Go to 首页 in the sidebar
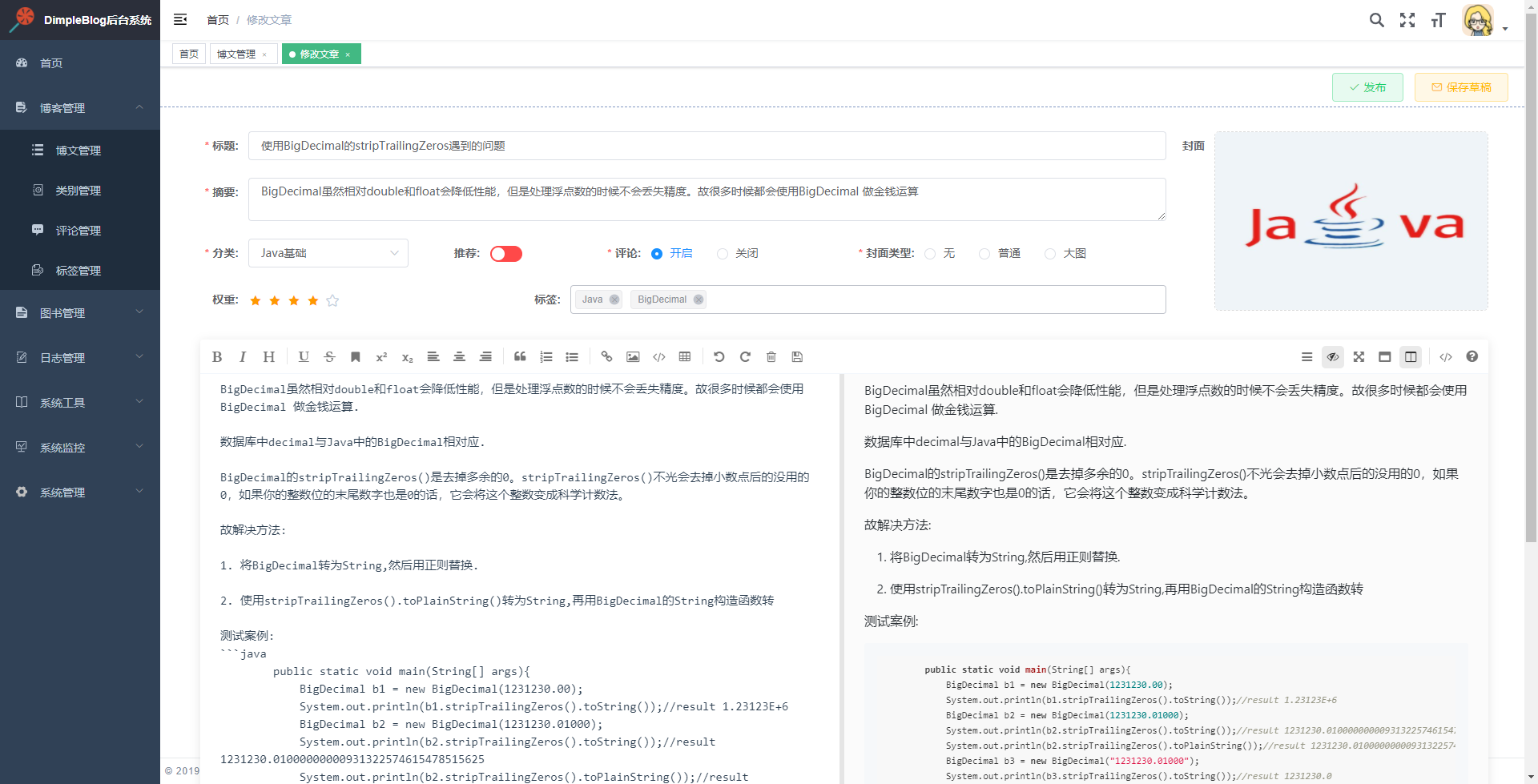The height and width of the screenshot is (784, 1538). 80,62
